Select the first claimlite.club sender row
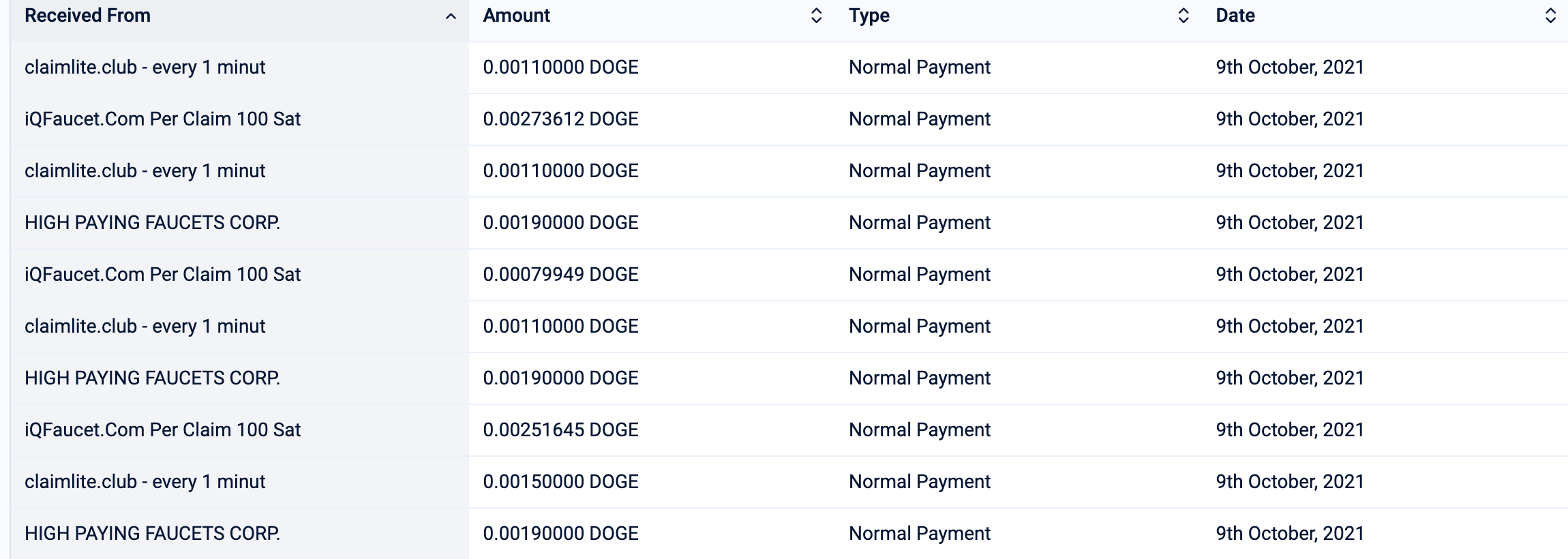Screen dimensions: 1568x559 tap(145, 67)
